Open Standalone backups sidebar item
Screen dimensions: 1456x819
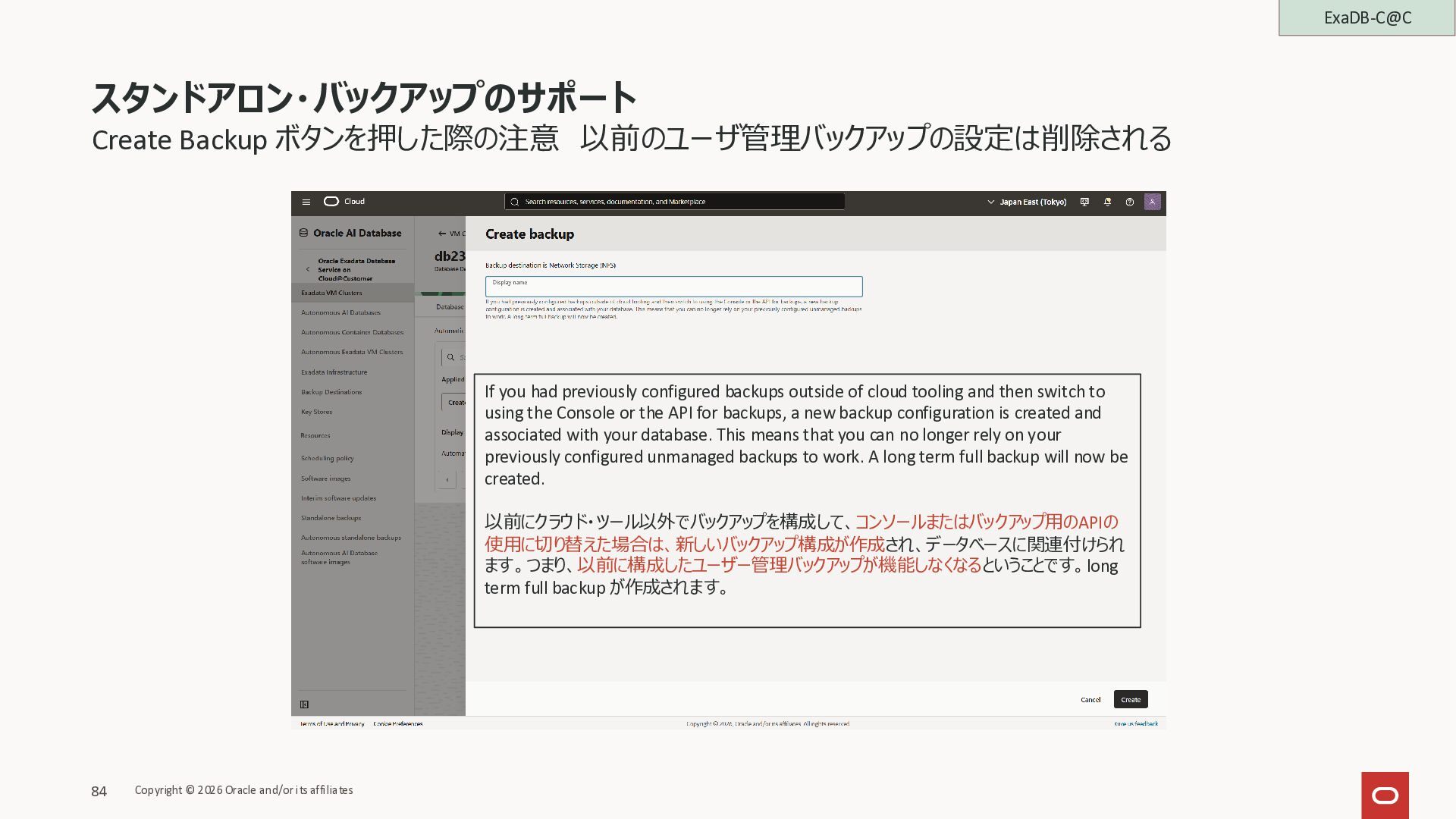click(x=331, y=518)
